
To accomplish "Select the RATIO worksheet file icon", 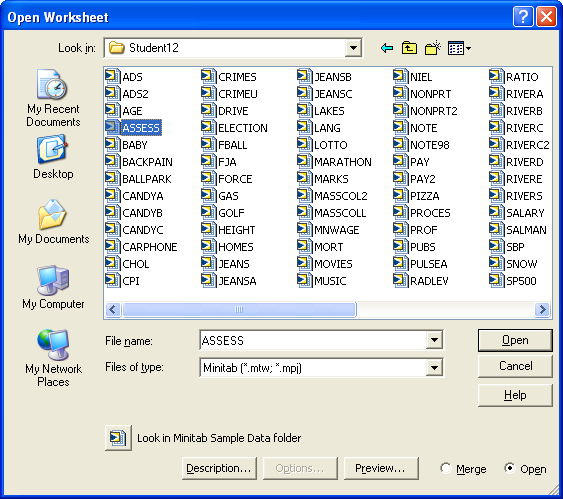I will [496, 76].
